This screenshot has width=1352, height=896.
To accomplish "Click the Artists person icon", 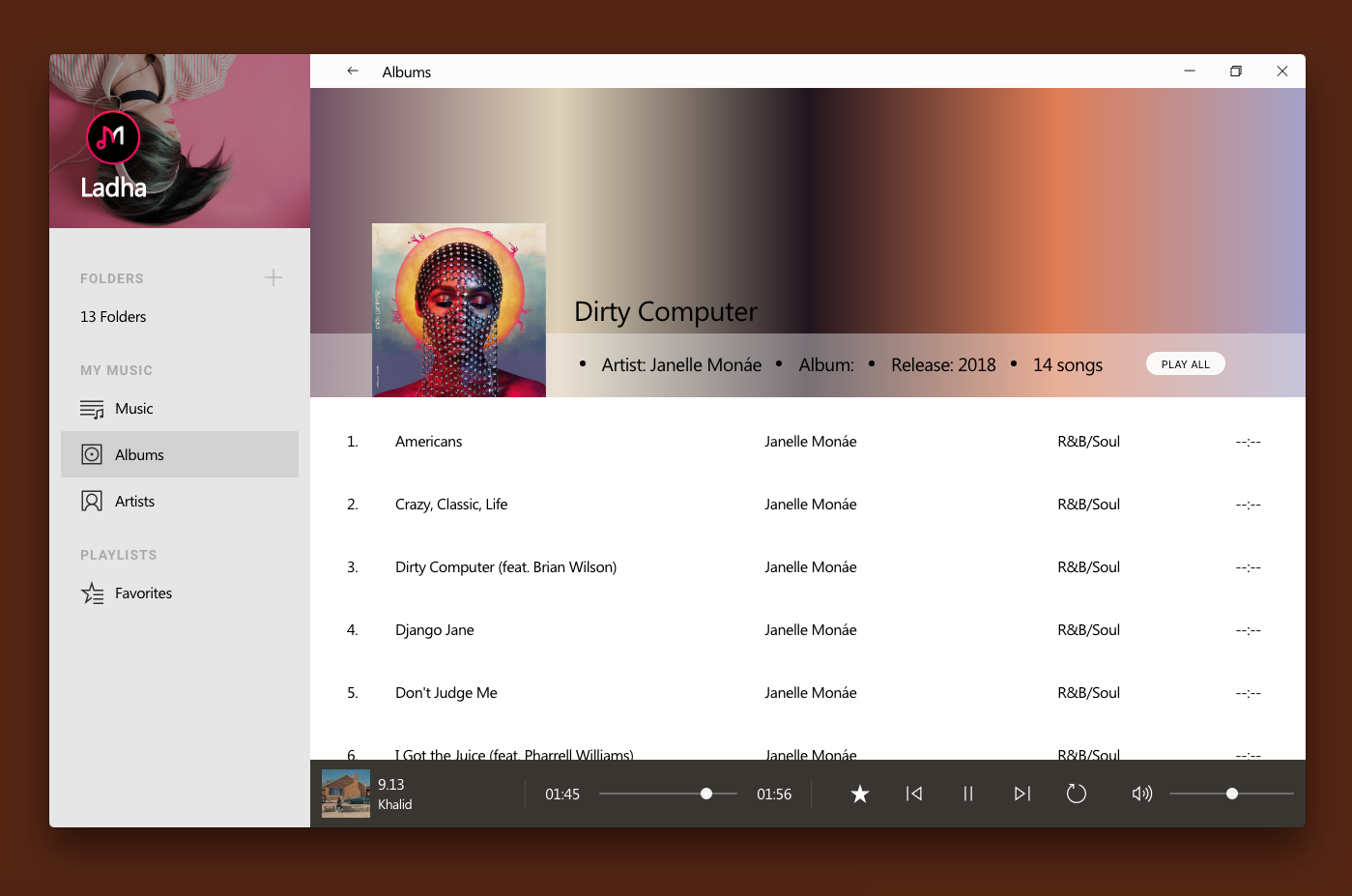I will click(92, 501).
